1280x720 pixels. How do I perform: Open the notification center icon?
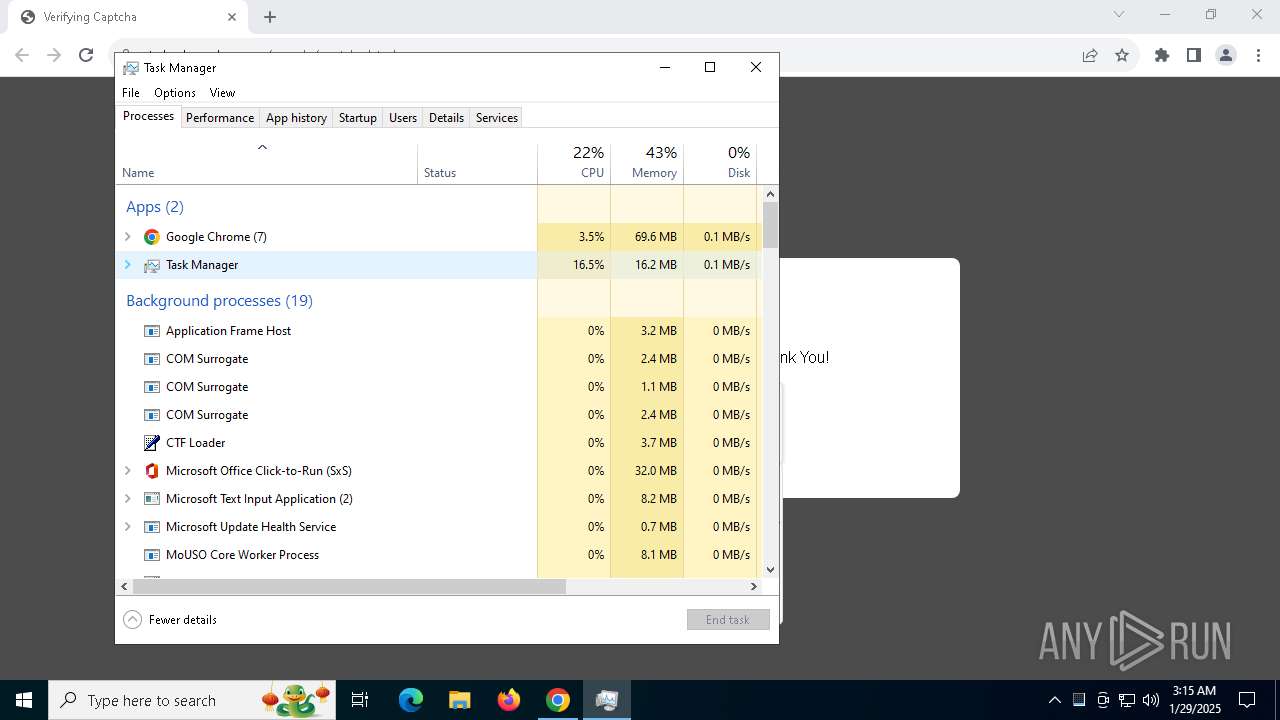[1247, 700]
